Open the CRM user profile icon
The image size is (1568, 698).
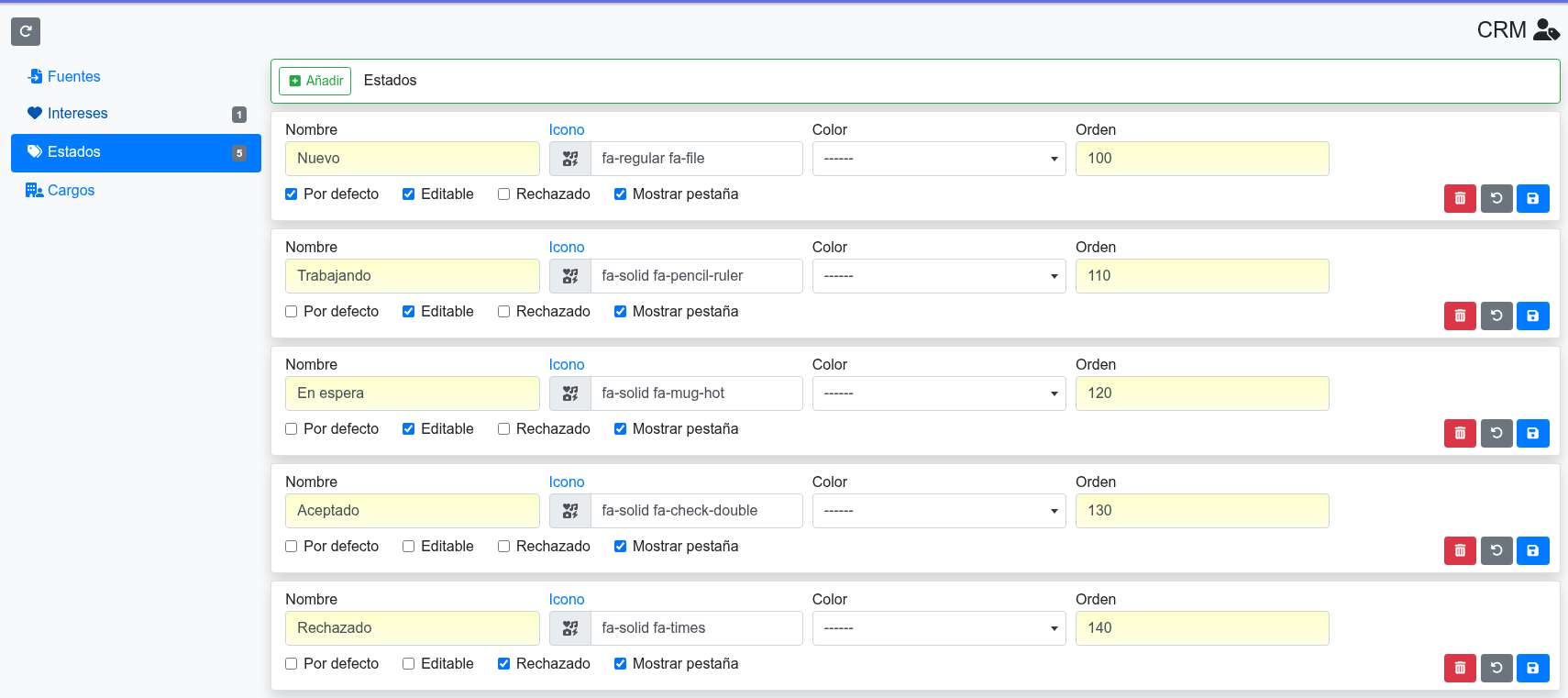1546,30
